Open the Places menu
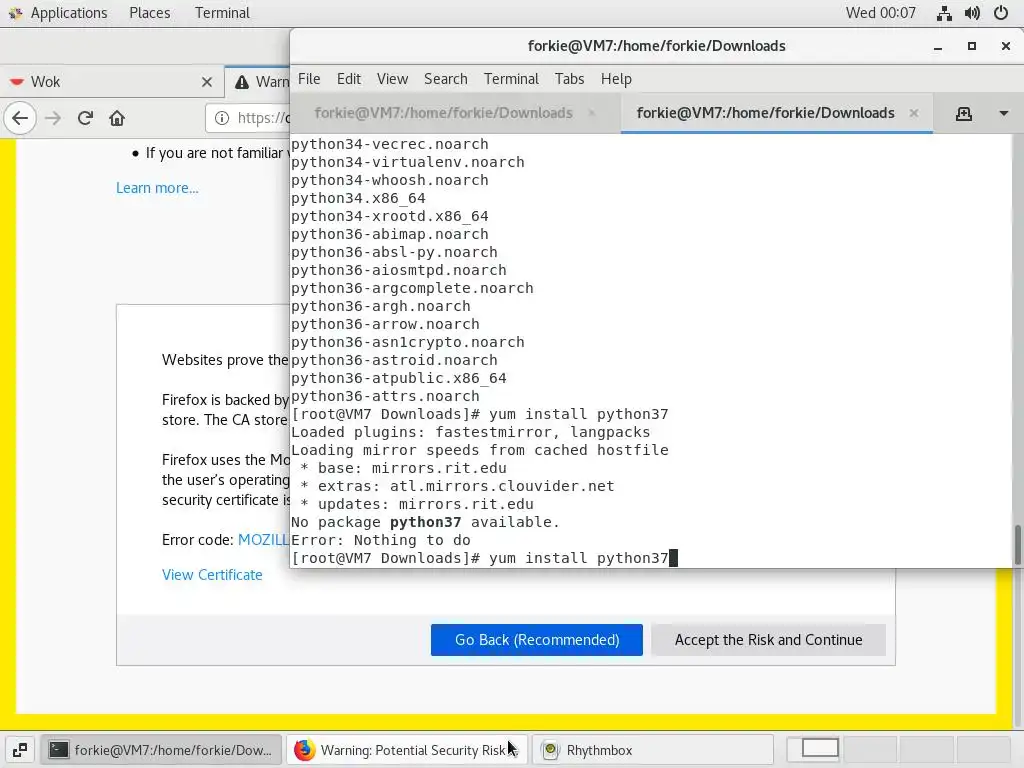Image resolution: width=1024 pixels, height=768 pixels. point(150,12)
